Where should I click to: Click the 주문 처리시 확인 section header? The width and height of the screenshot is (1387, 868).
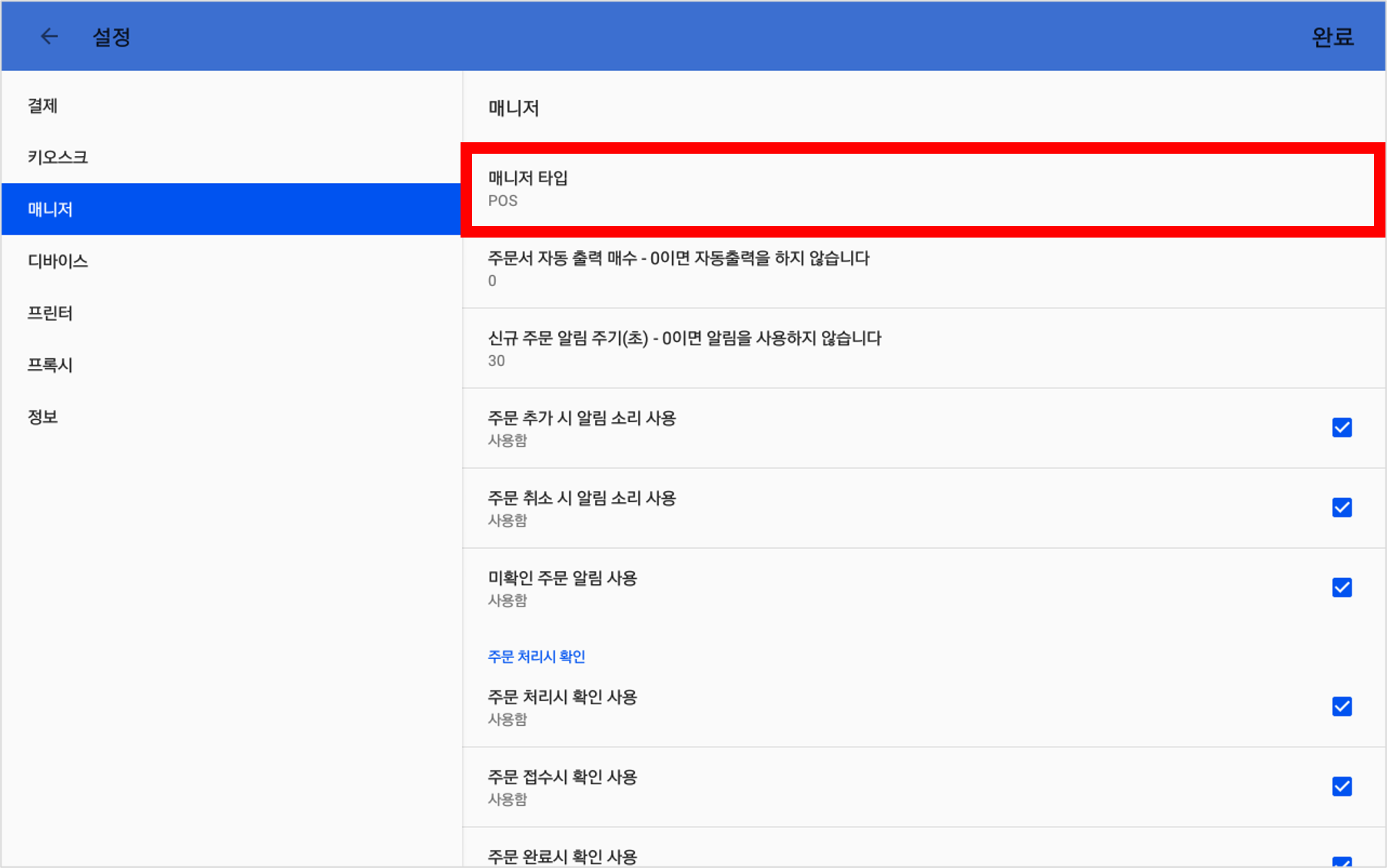[537, 657]
